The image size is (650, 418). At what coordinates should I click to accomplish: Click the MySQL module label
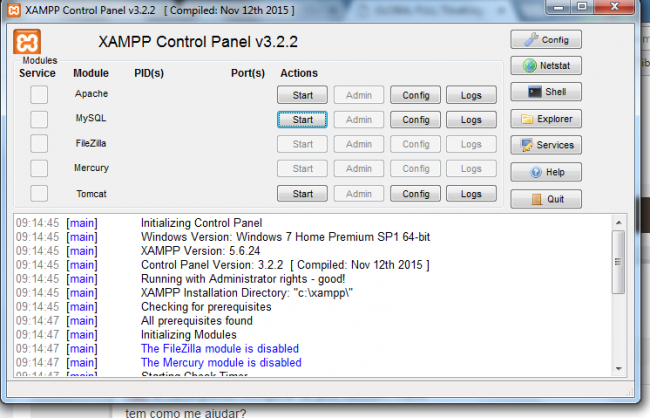[x=91, y=118]
